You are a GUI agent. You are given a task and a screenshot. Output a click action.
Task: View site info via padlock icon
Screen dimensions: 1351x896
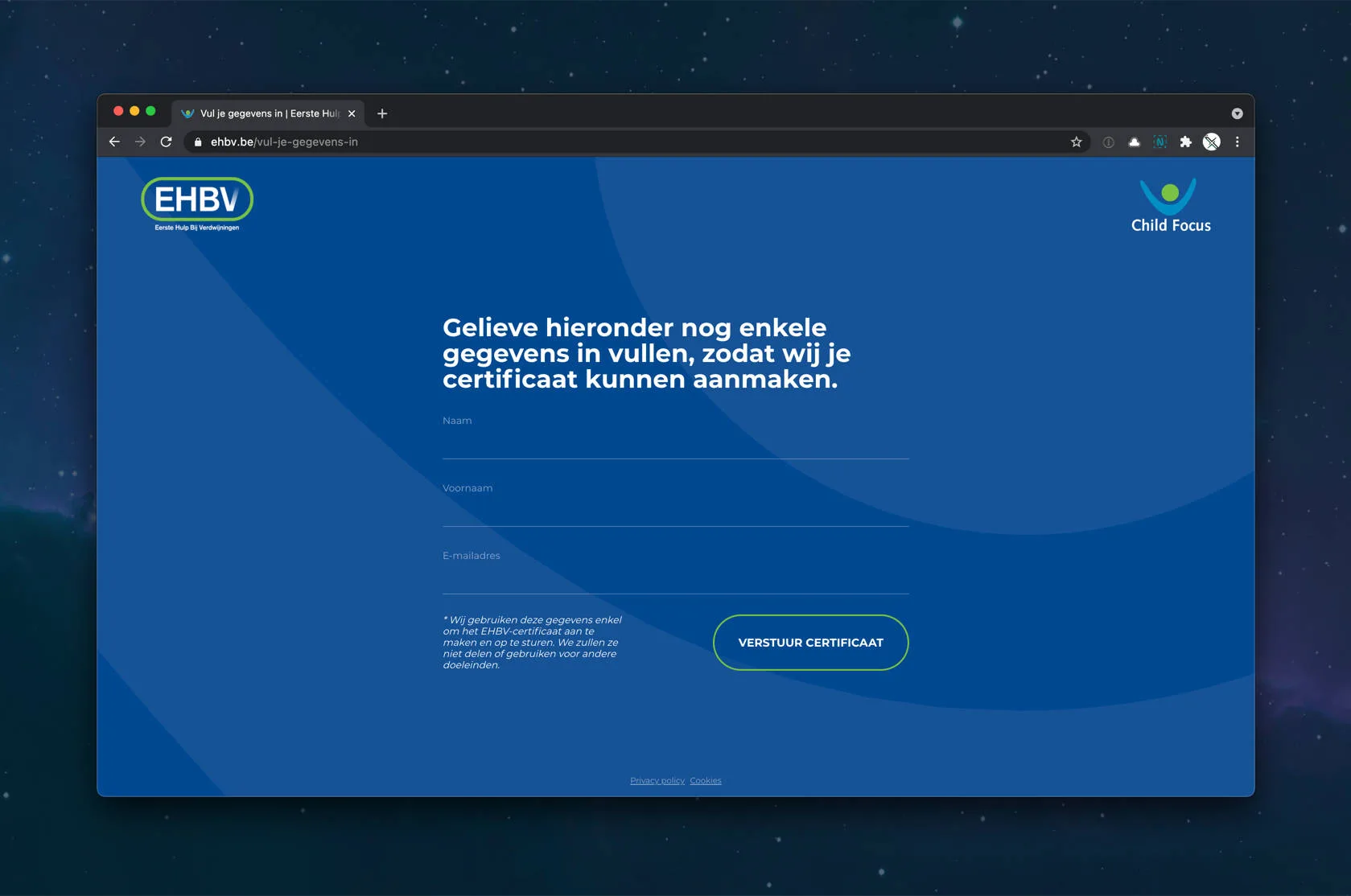click(198, 142)
